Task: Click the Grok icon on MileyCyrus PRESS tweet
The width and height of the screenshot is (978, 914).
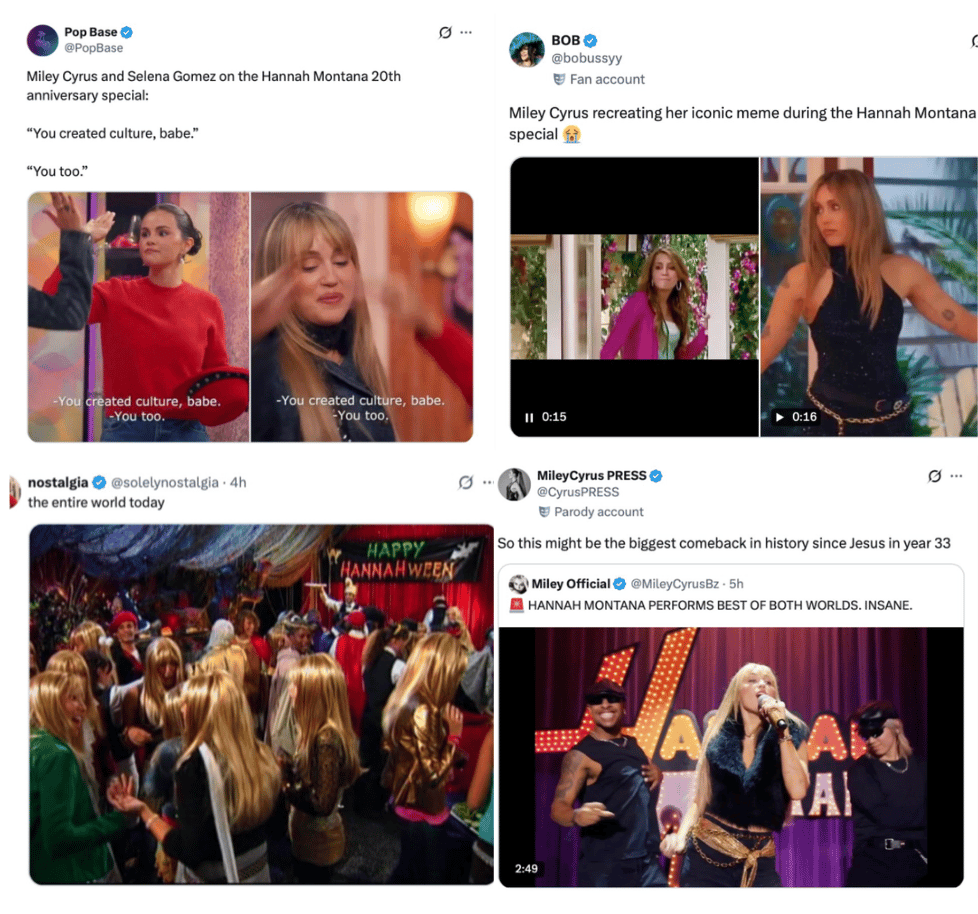Action: click(934, 476)
